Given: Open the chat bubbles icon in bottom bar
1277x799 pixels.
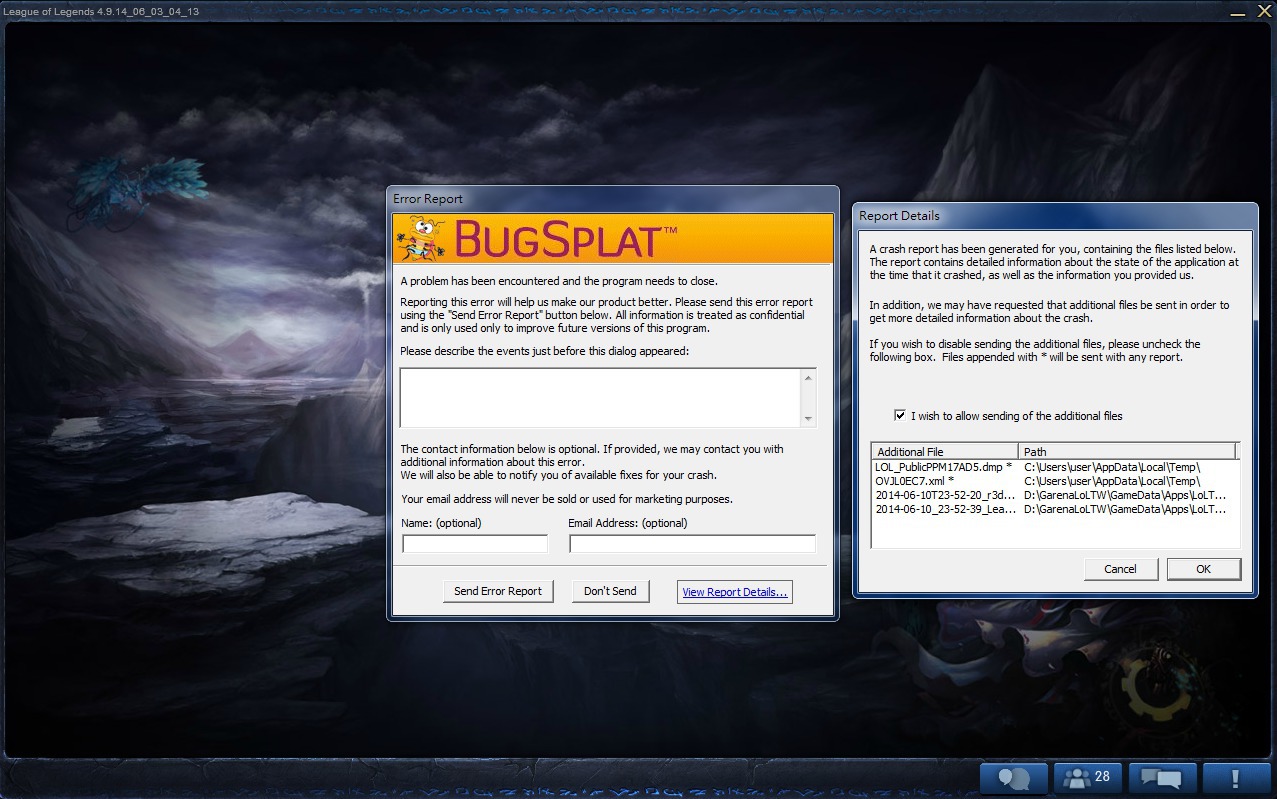Looking at the screenshot, I should coord(1014,778).
